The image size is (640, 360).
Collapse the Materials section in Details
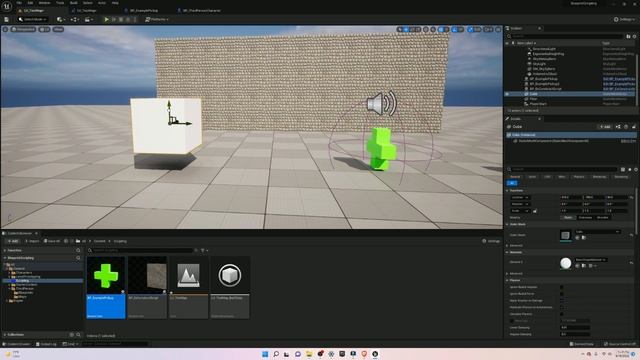click(507, 252)
